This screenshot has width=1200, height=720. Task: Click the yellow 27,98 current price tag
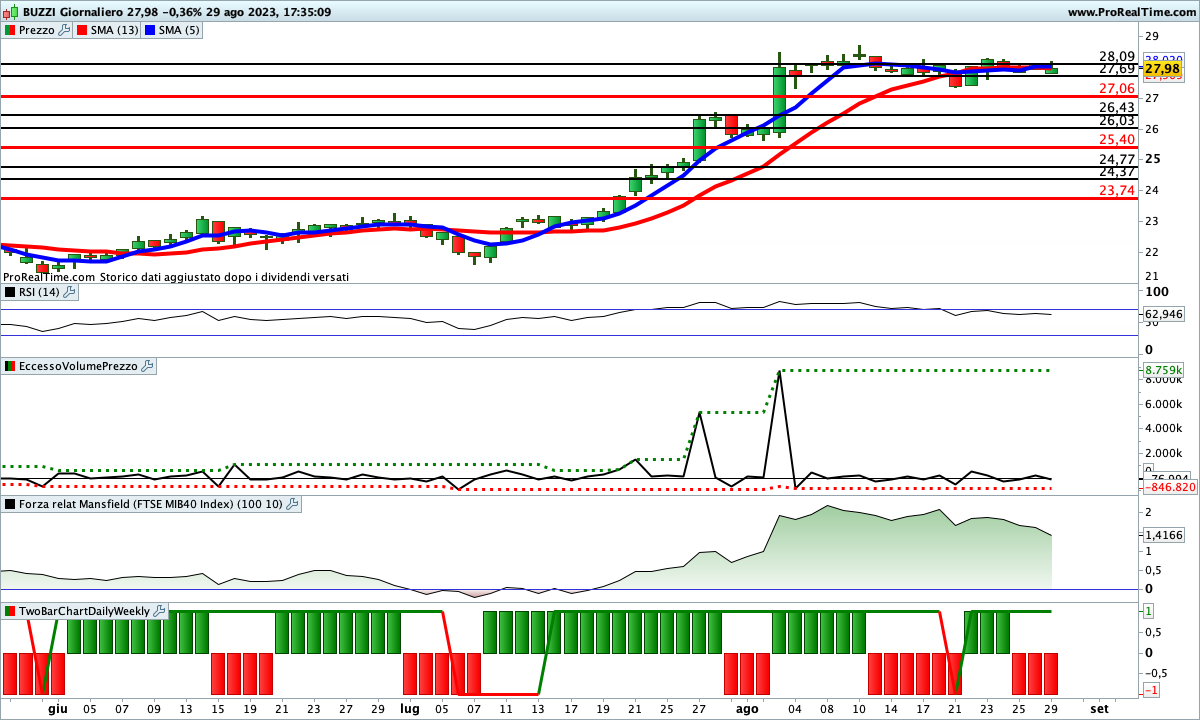(x=1161, y=69)
